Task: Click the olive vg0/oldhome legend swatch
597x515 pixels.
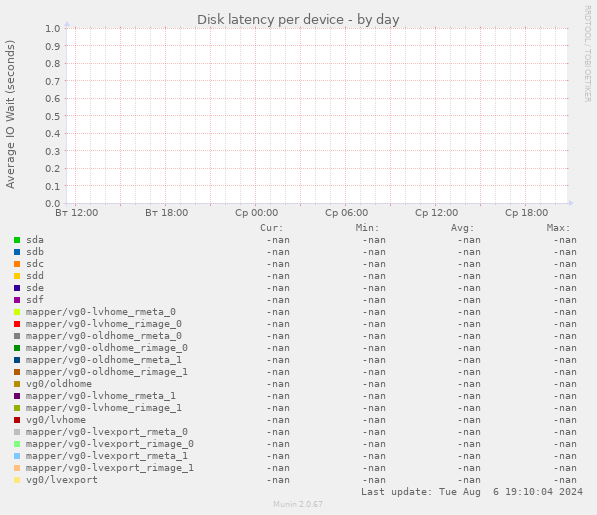Action: click(x=17, y=384)
